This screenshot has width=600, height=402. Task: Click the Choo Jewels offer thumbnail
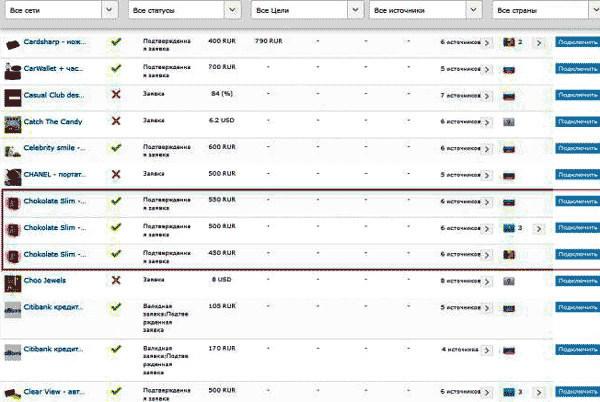click(x=13, y=283)
